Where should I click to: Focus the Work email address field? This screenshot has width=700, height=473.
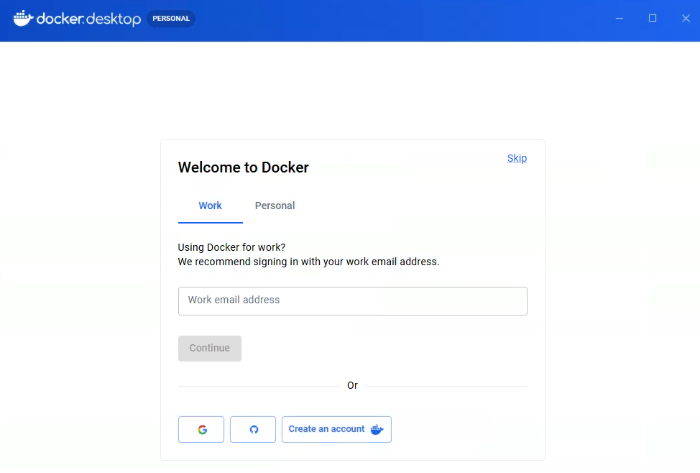(353, 301)
